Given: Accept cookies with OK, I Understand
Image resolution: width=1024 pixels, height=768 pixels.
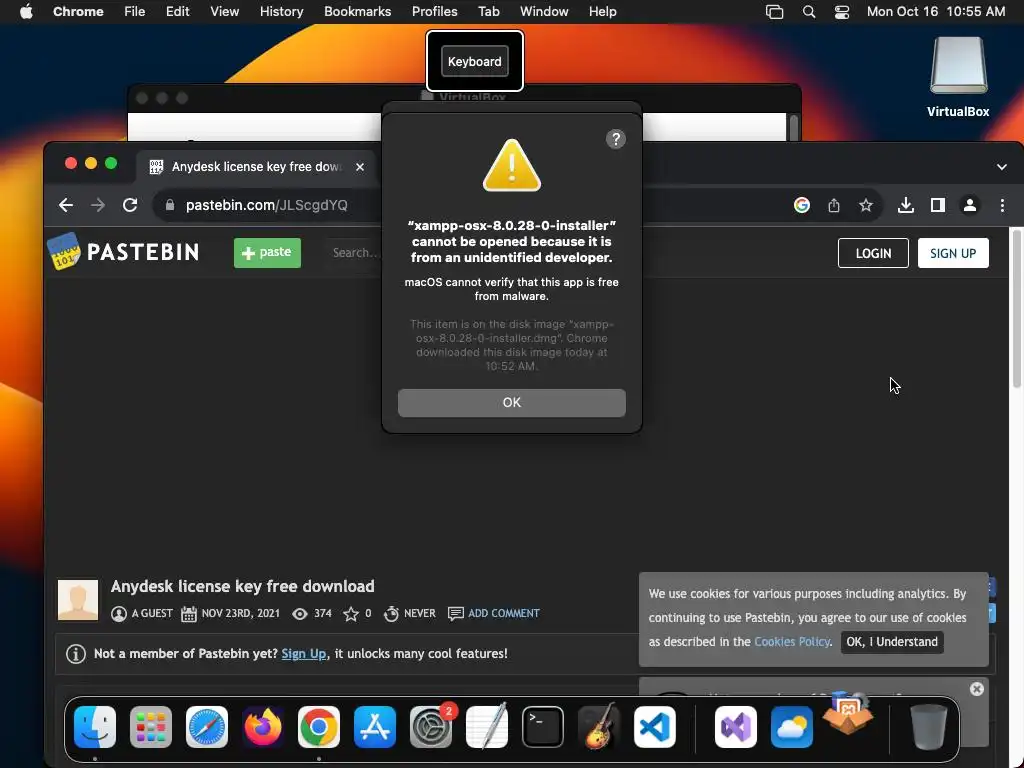Looking at the screenshot, I should (x=892, y=642).
